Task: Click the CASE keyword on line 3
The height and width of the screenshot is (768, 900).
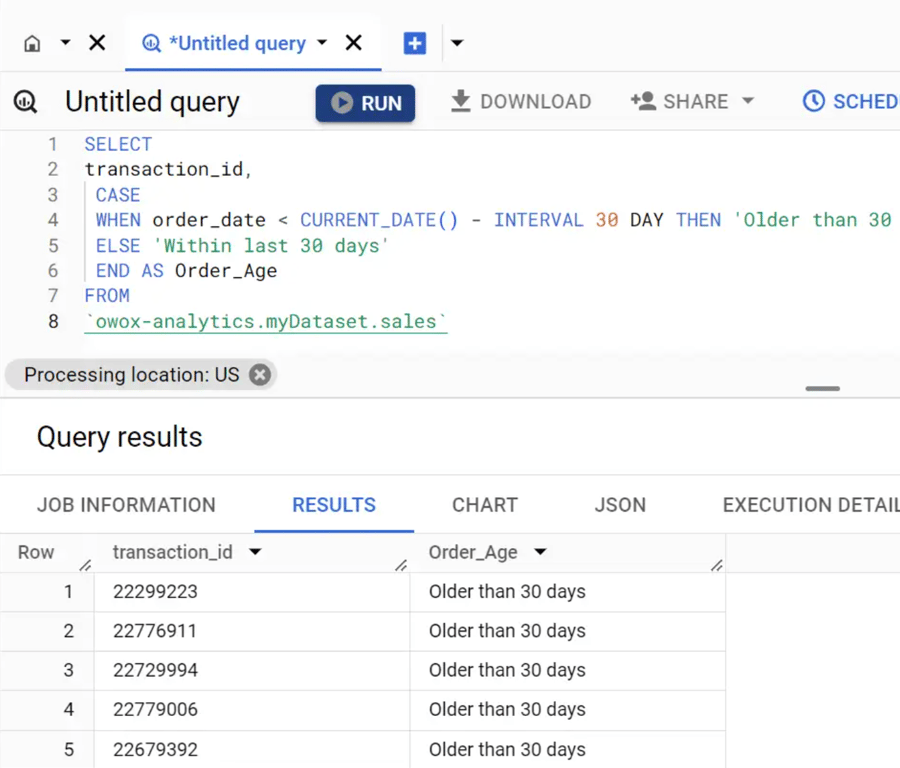Action: pos(118,195)
